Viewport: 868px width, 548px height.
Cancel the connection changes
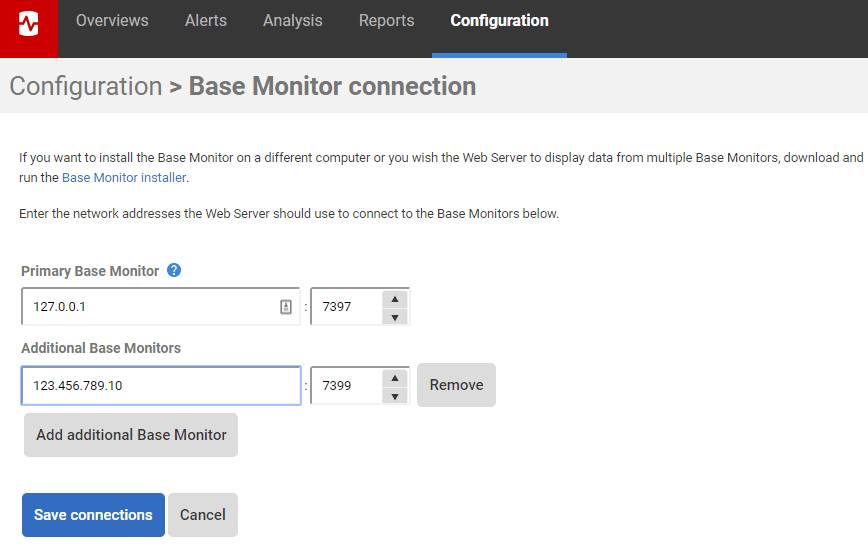203,515
